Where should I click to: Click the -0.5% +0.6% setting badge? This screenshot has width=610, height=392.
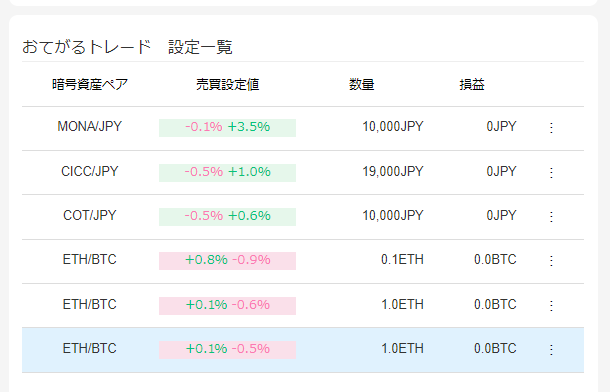pos(228,217)
